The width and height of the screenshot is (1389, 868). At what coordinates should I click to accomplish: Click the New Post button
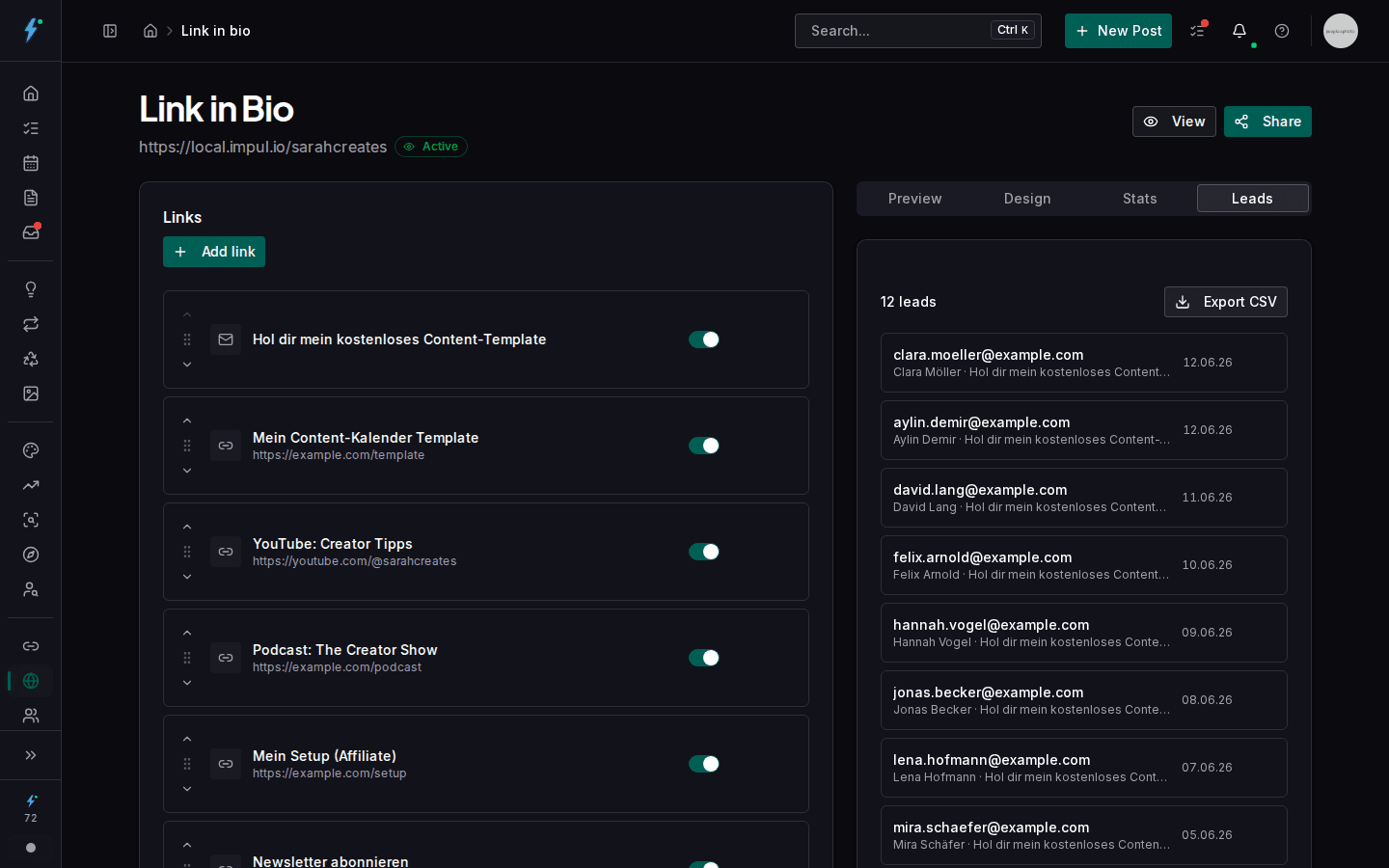[1118, 31]
